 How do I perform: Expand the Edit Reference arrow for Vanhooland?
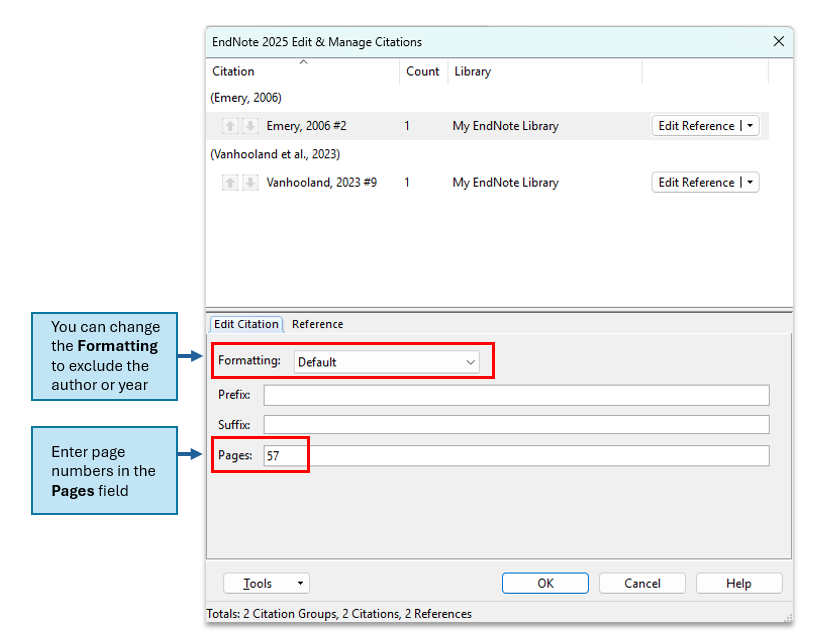pyautogui.click(x=750, y=183)
